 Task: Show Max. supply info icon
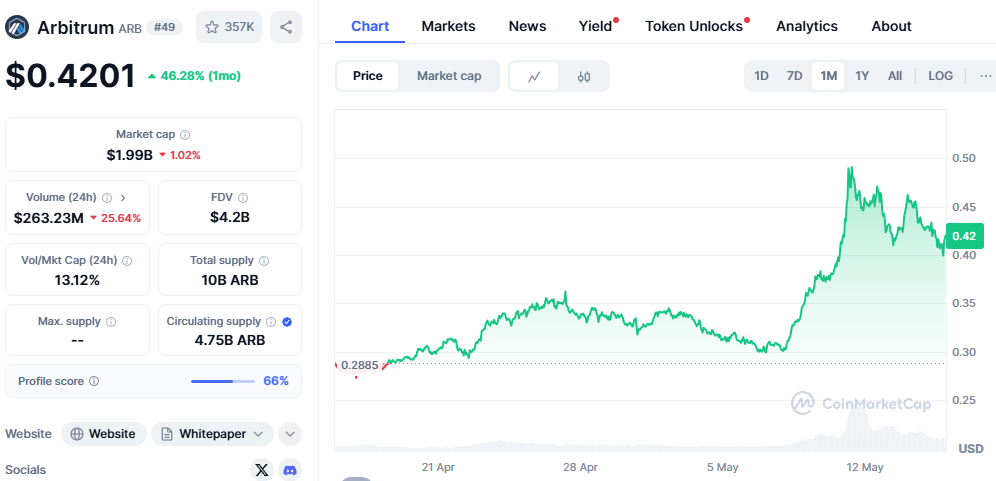click(111, 322)
